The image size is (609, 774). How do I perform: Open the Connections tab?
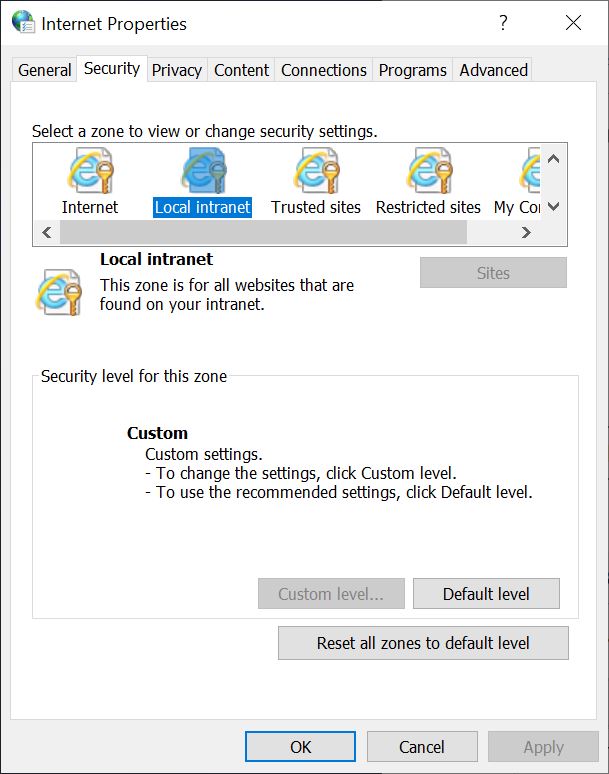pos(324,70)
